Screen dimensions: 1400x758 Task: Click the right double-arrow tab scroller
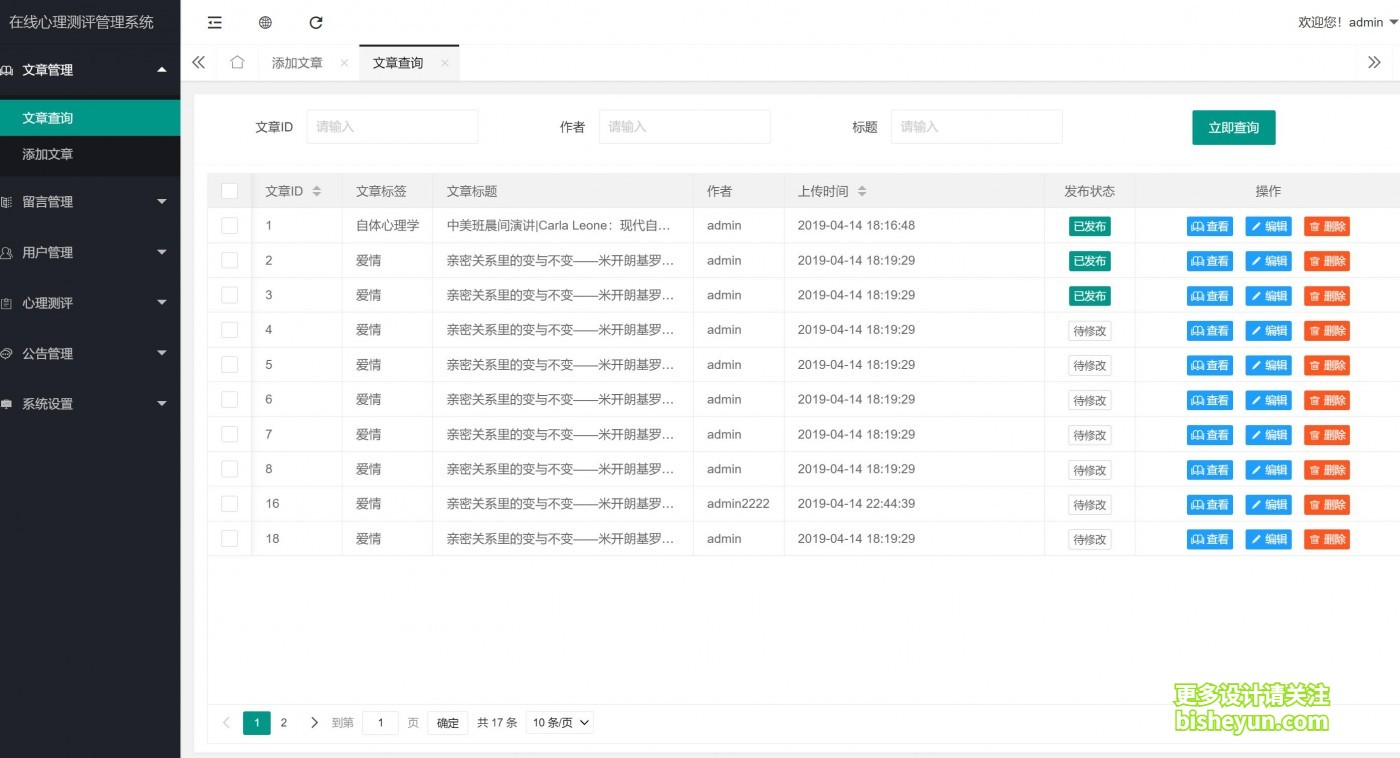click(x=1376, y=62)
